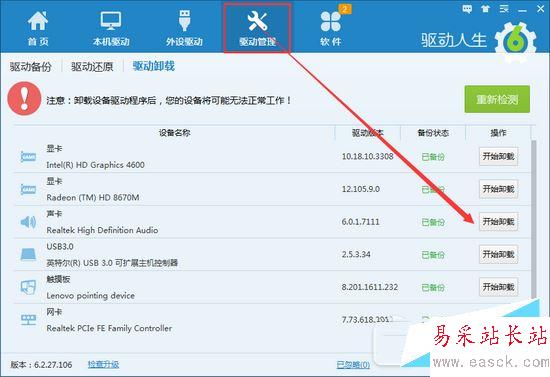Click the skin shirt icon in title bar
This screenshot has width=550, height=377.
[x=485, y=9]
